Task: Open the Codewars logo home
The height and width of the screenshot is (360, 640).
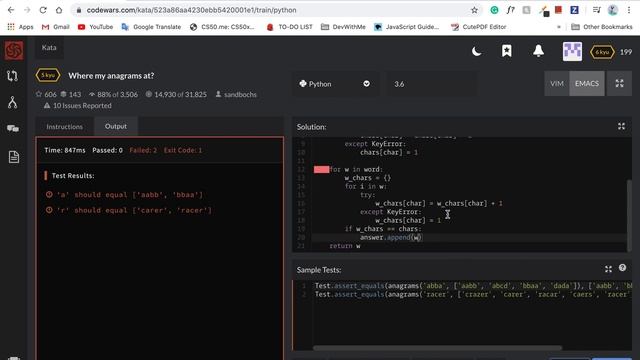Action: click(x=14, y=51)
